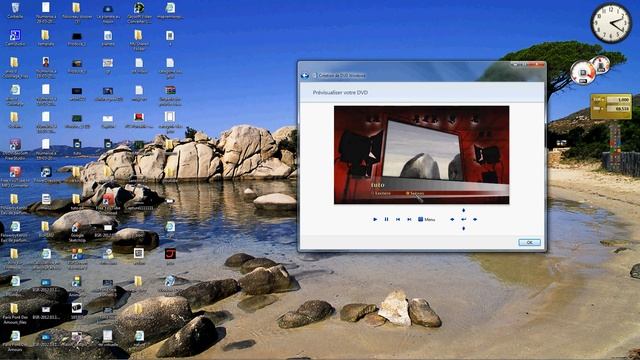Click the Play button in DVD preview
Viewport: 640px width, 360px height.
tap(375, 220)
